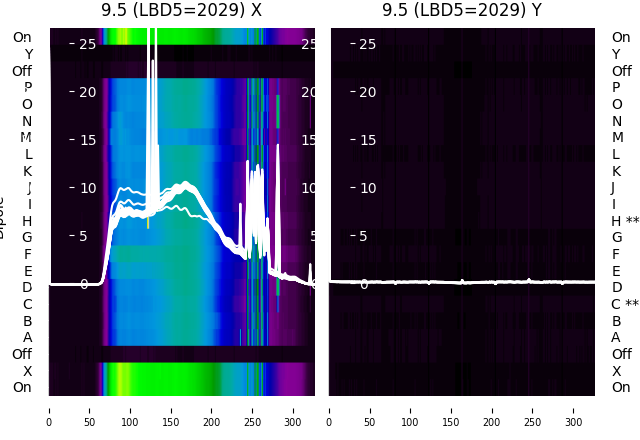This screenshot has width=640, height=440.
Task: Click the bright green band at the bottom of the X heatmap
Action: pos(163,379)
